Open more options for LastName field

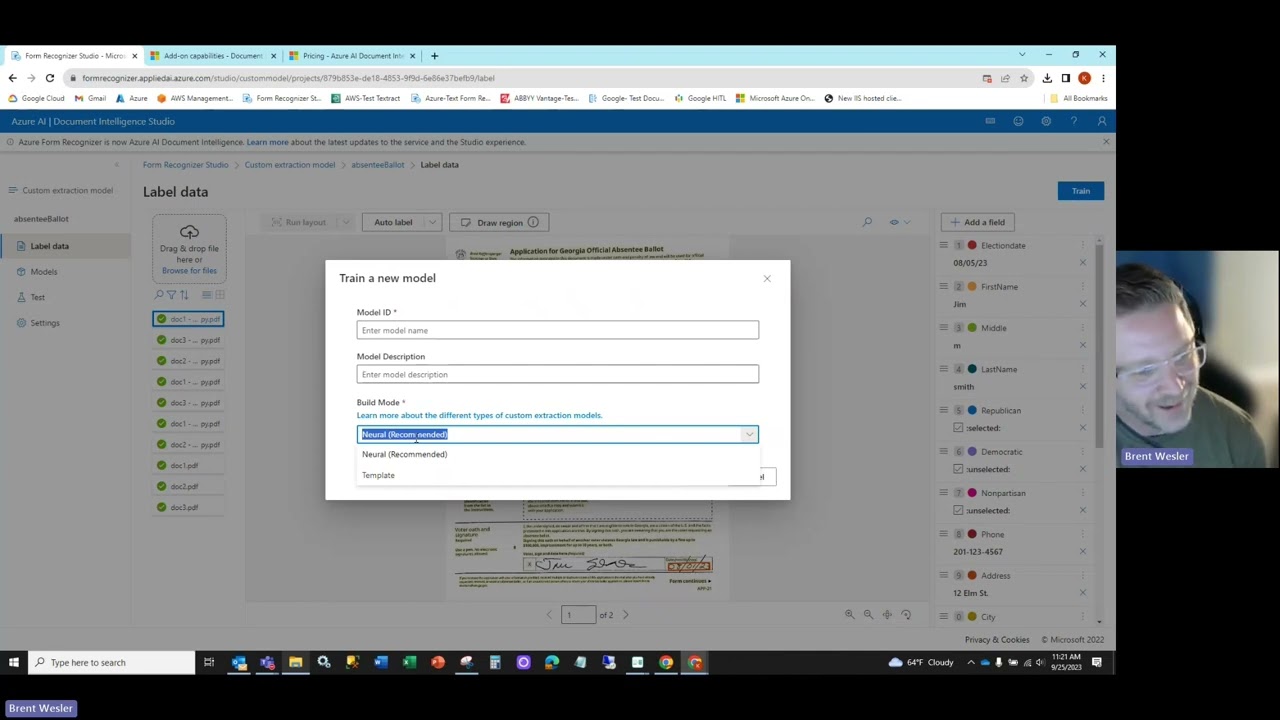coord(1082,369)
